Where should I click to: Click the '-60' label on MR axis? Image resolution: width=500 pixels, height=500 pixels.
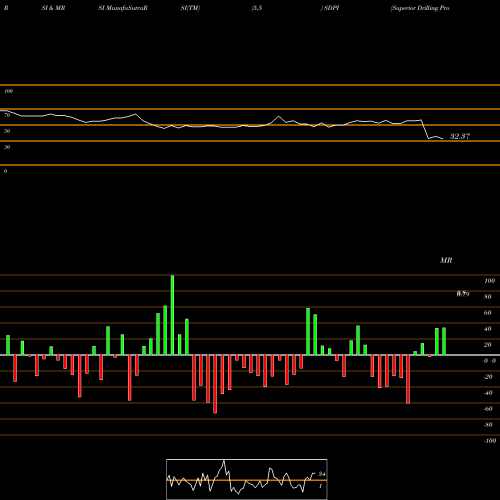click(488, 409)
